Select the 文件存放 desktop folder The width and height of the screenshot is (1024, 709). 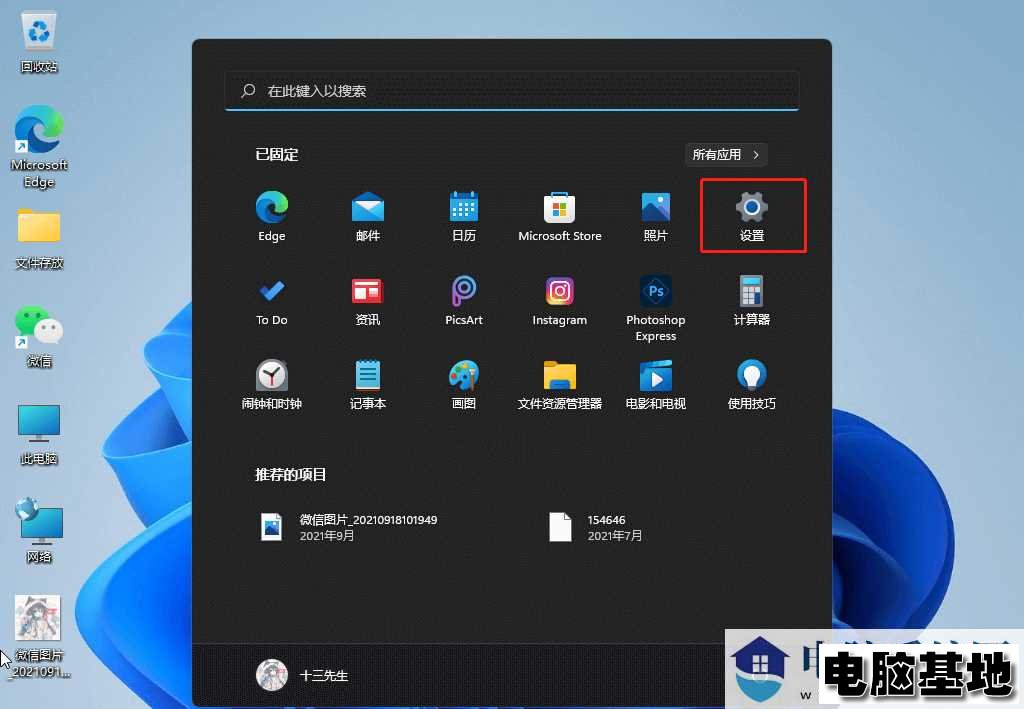(39, 239)
